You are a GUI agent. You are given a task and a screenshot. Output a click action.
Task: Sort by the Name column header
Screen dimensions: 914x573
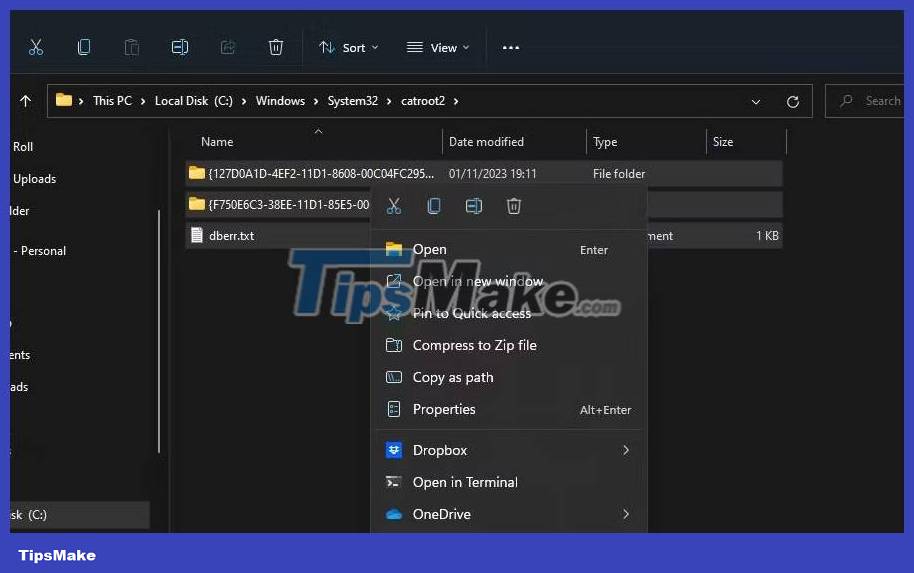[217, 142]
